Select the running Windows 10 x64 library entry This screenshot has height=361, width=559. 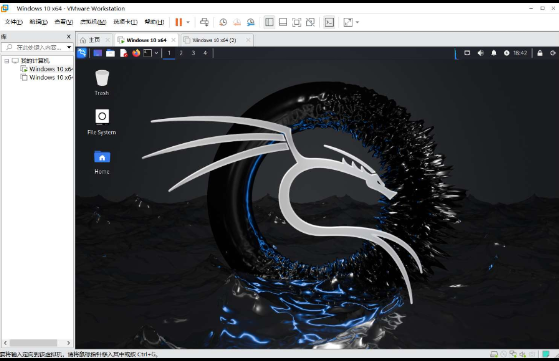[x=47, y=69]
